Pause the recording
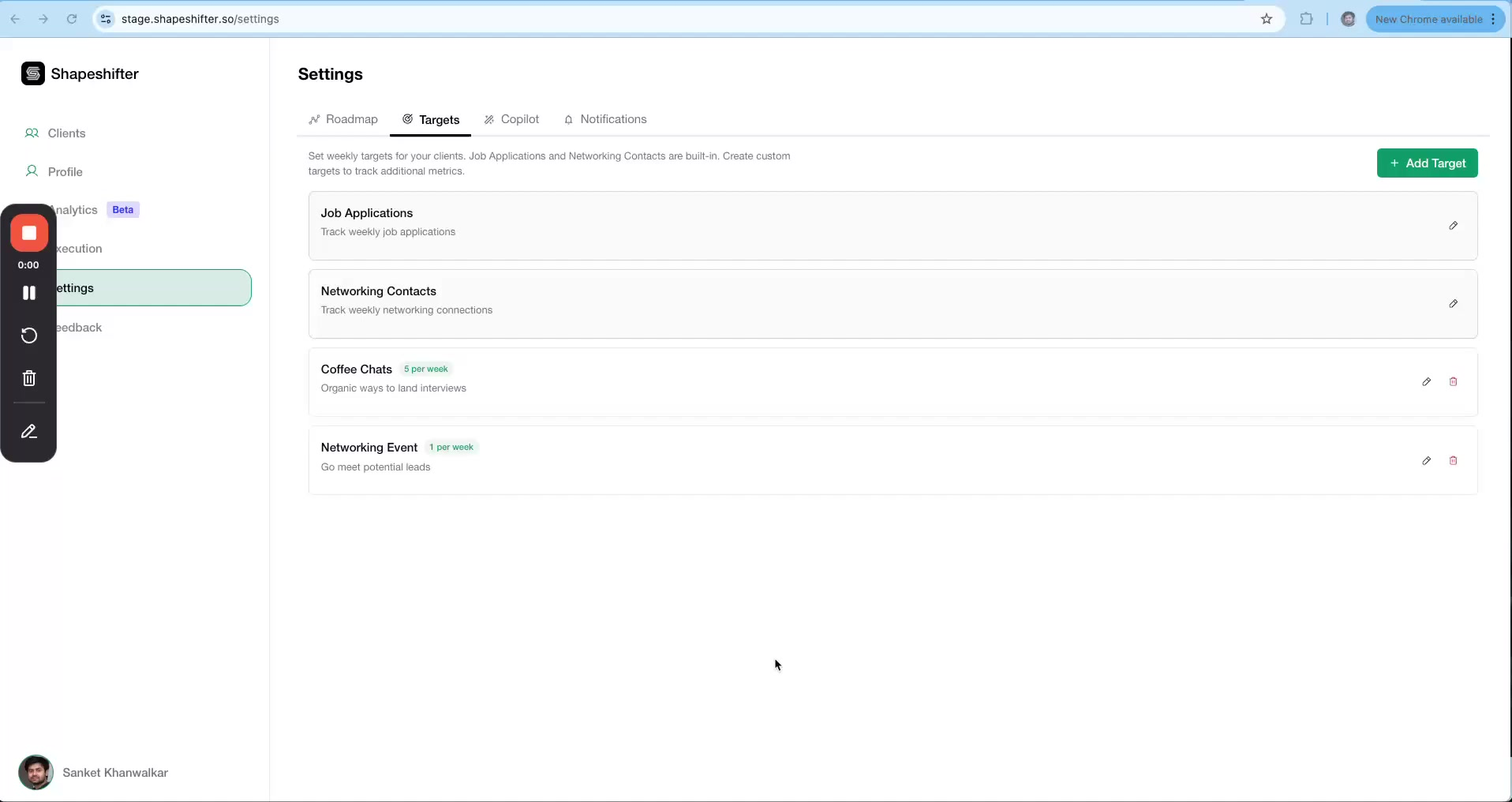The image size is (1512, 802). 29,293
